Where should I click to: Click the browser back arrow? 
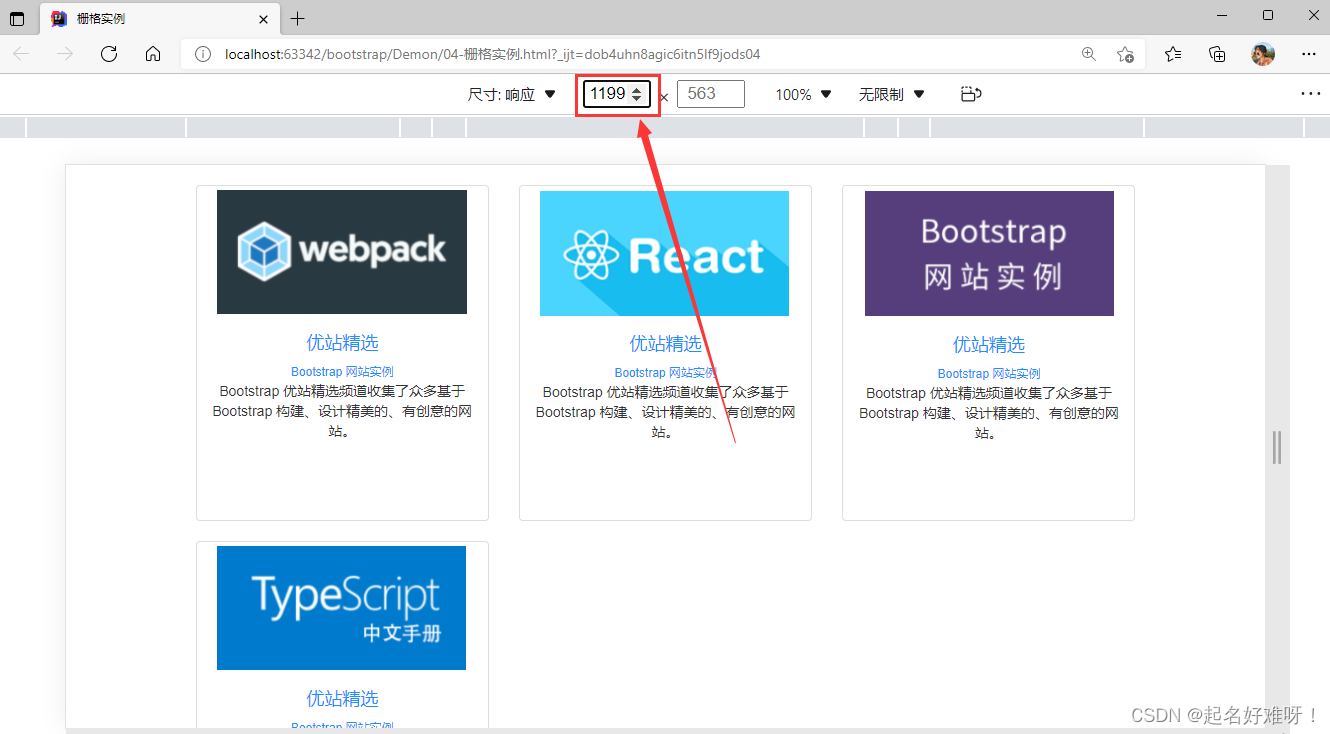click(21, 54)
